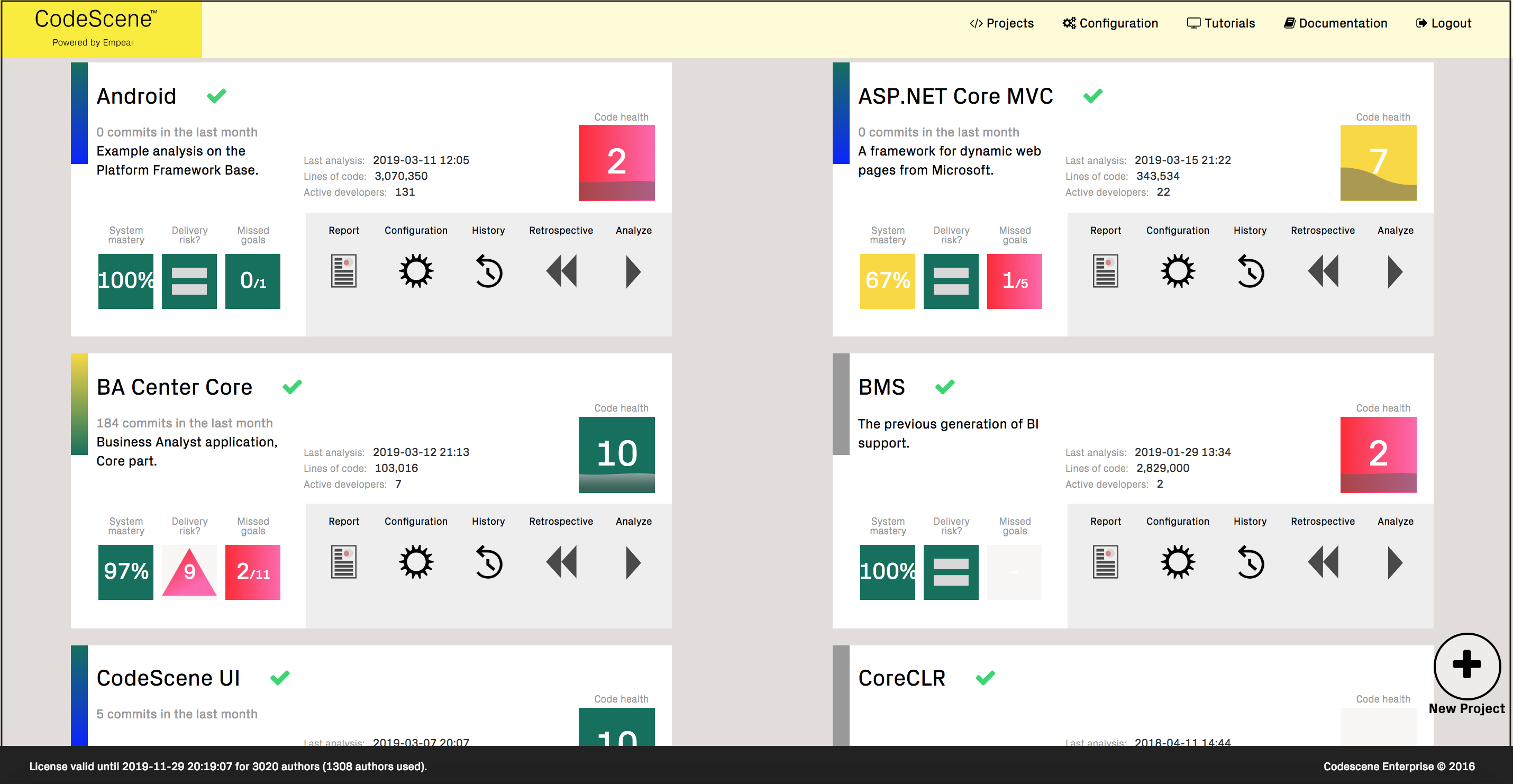
Task: Open BMS History clock icon
Action: [1250, 562]
